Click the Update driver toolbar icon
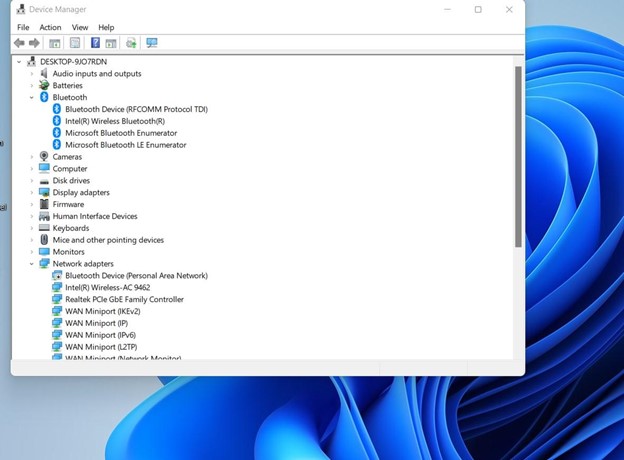624x460 pixels. 131,43
